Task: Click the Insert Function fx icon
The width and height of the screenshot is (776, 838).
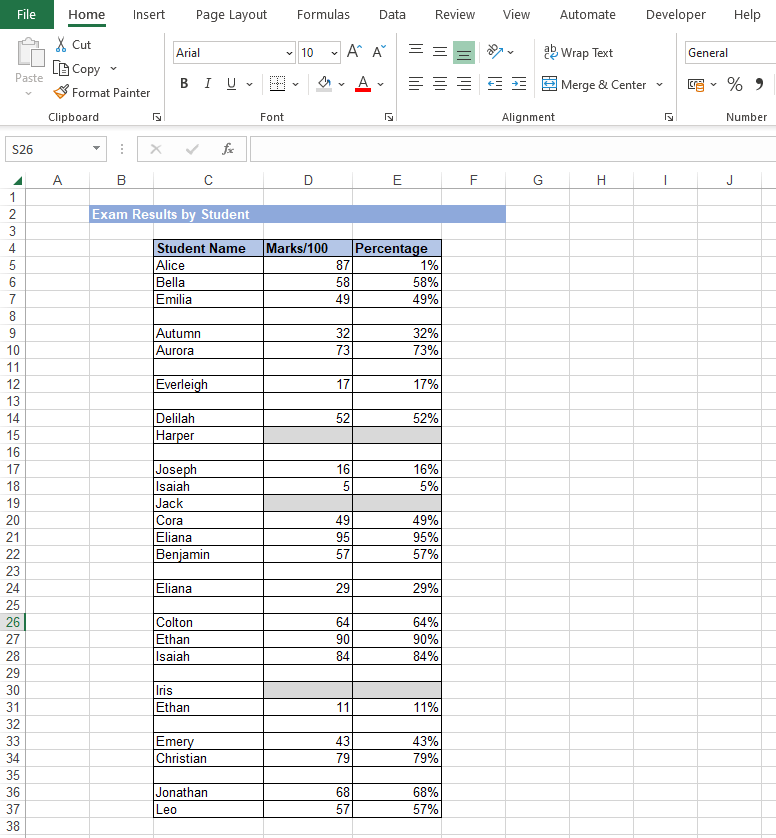Action: (x=228, y=149)
